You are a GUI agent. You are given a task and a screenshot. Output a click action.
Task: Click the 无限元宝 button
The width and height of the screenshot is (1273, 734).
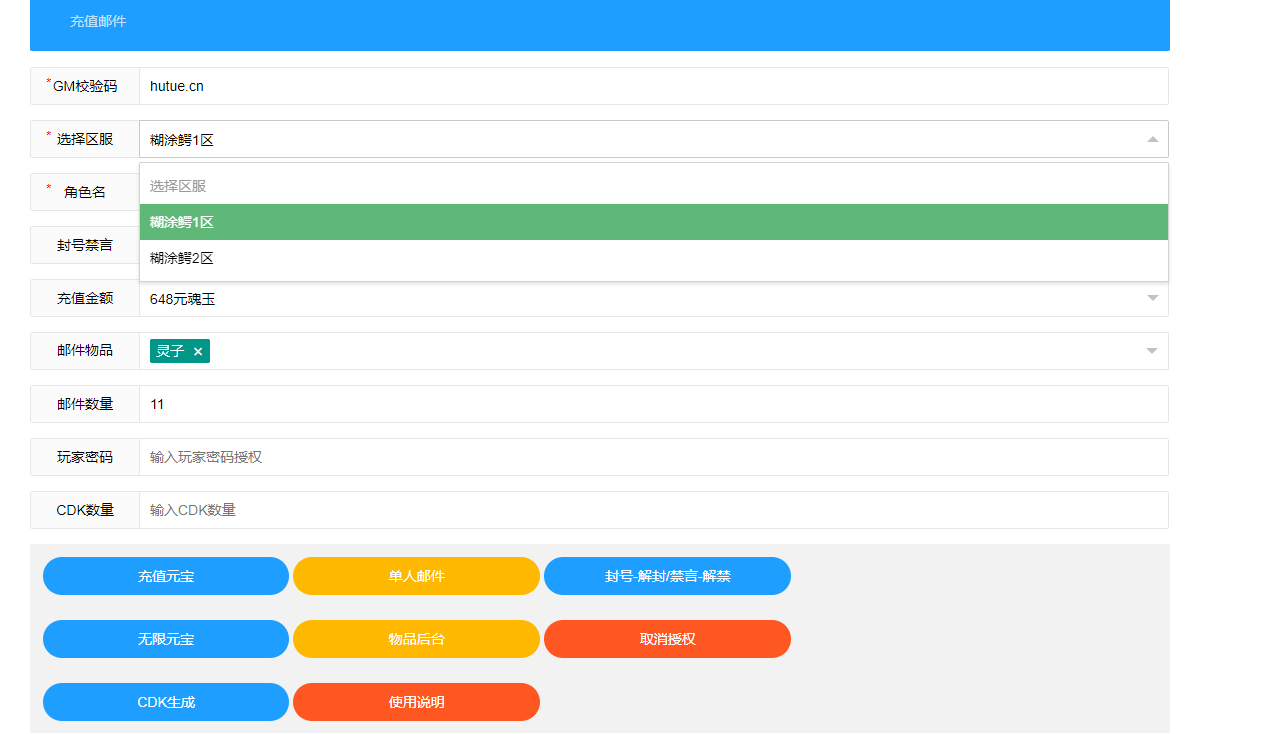click(166, 639)
